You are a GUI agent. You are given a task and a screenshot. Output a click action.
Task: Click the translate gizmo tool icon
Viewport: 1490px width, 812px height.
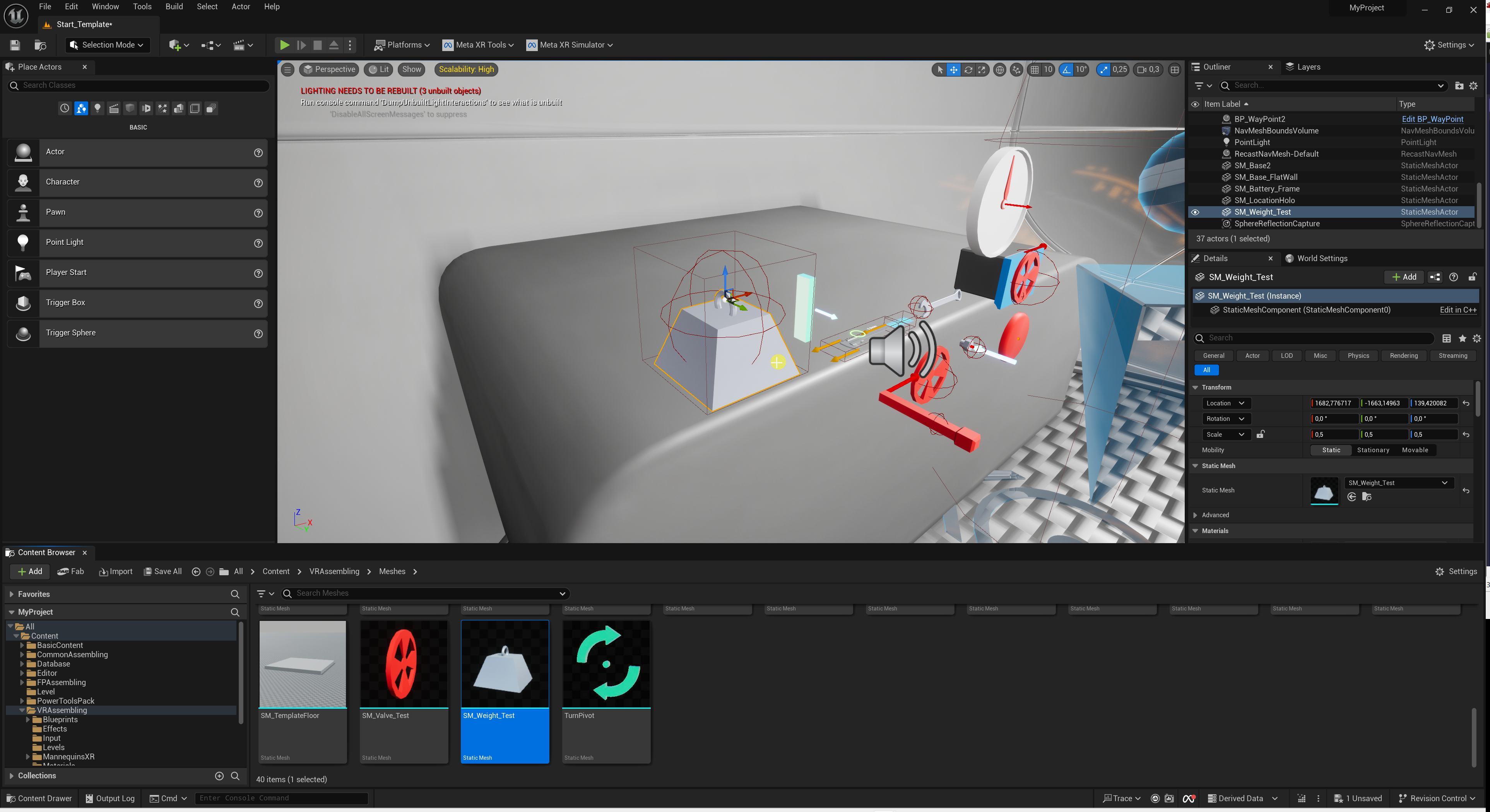[x=953, y=69]
